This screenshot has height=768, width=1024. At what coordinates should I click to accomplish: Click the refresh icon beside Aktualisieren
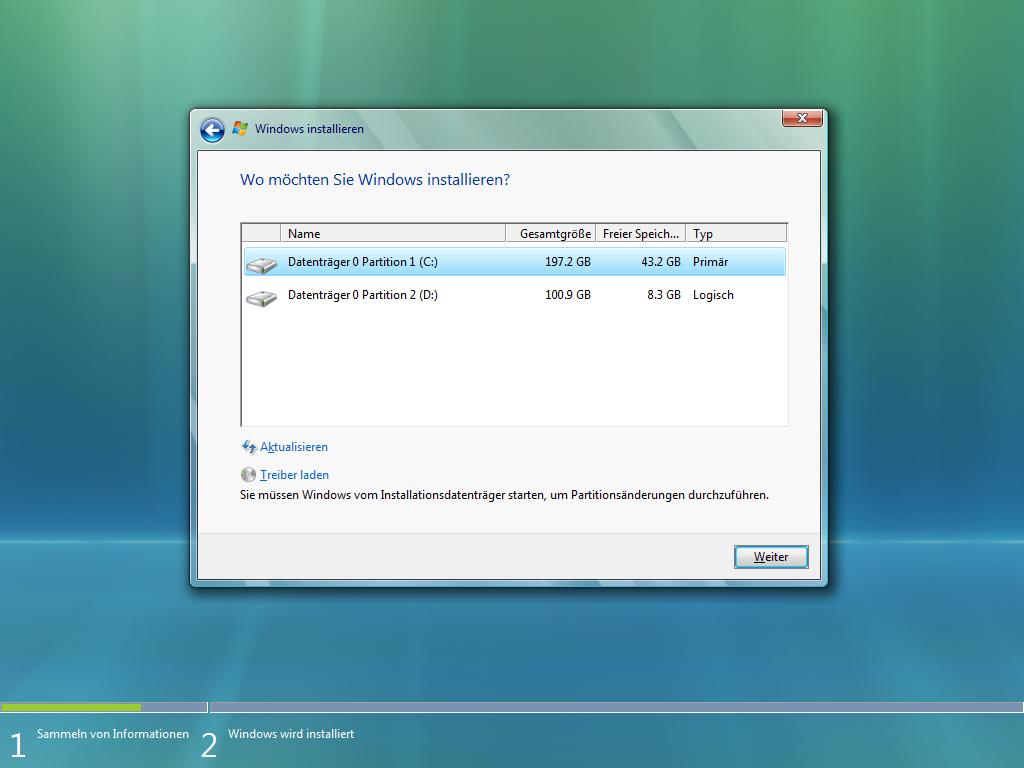coord(249,447)
